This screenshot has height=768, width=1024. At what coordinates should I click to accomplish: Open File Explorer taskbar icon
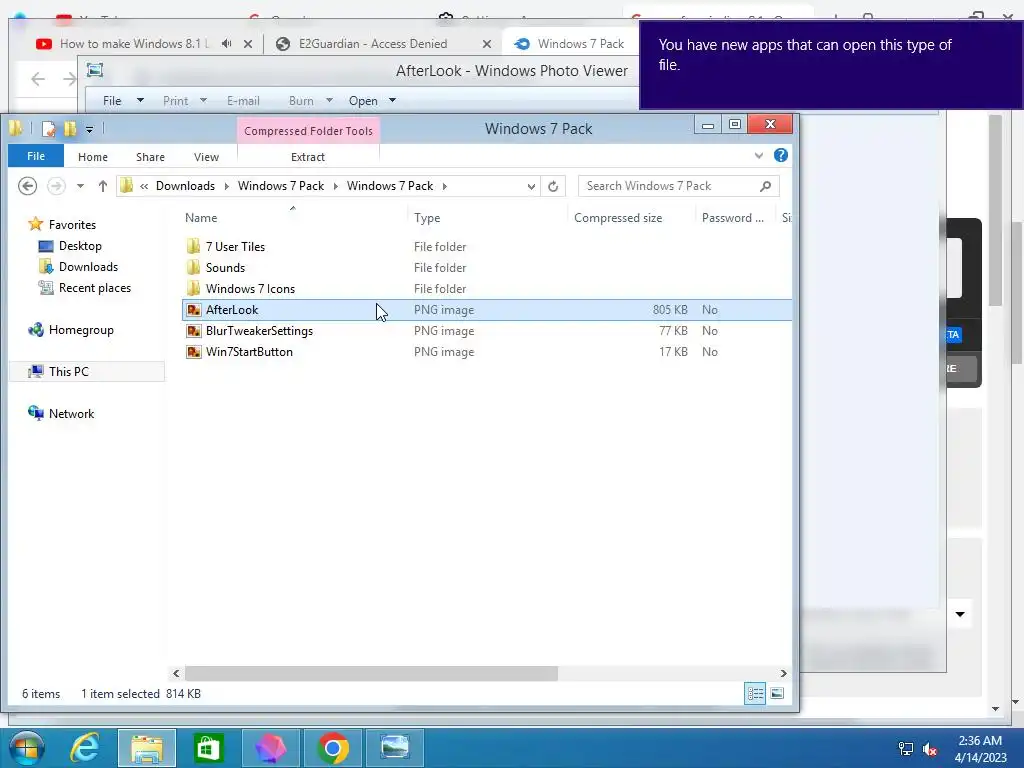tap(147, 748)
